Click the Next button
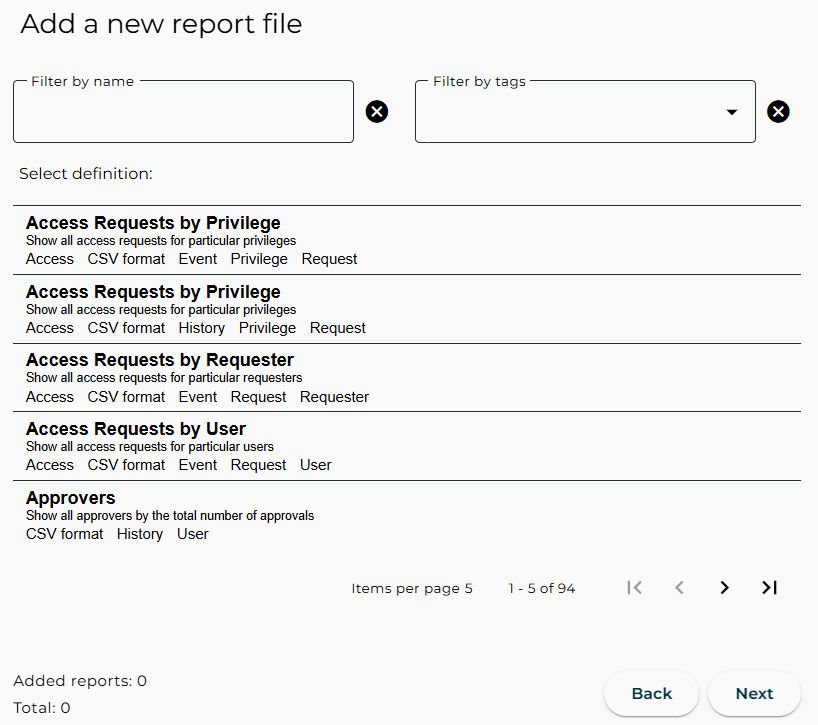Viewport: 818px width, 725px height. pyautogui.click(x=754, y=693)
